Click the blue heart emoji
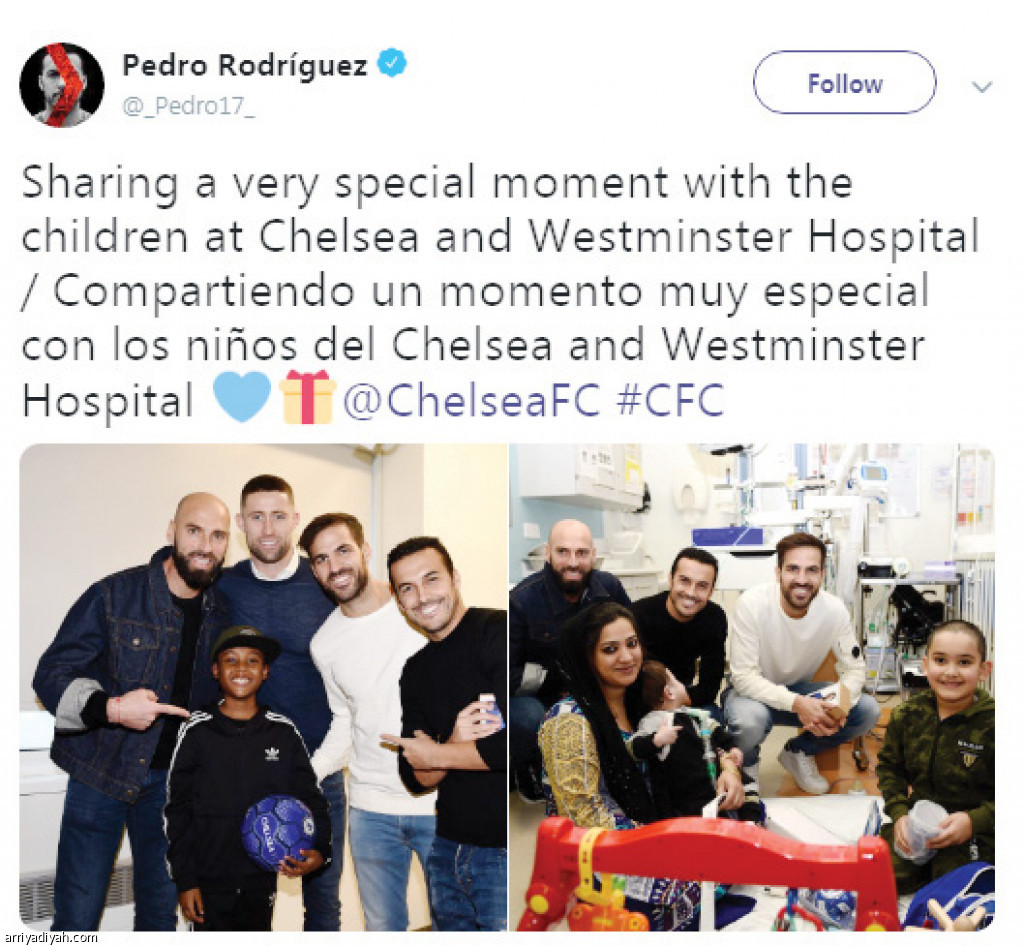This screenshot has height=947, width=1024. point(242,396)
